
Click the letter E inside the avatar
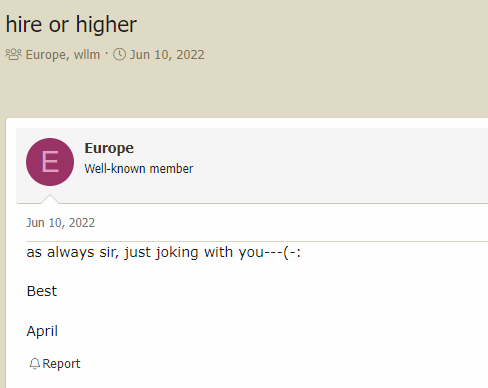click(50, 162)
